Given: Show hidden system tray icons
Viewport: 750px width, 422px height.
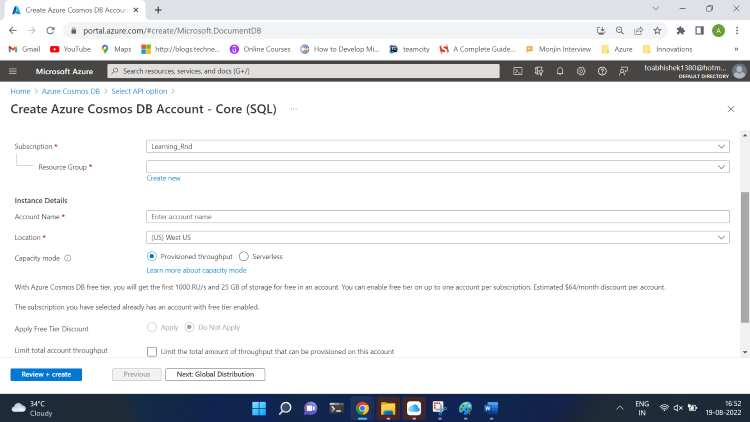Looking at the screenshot, I should click(x=620, y=408).
